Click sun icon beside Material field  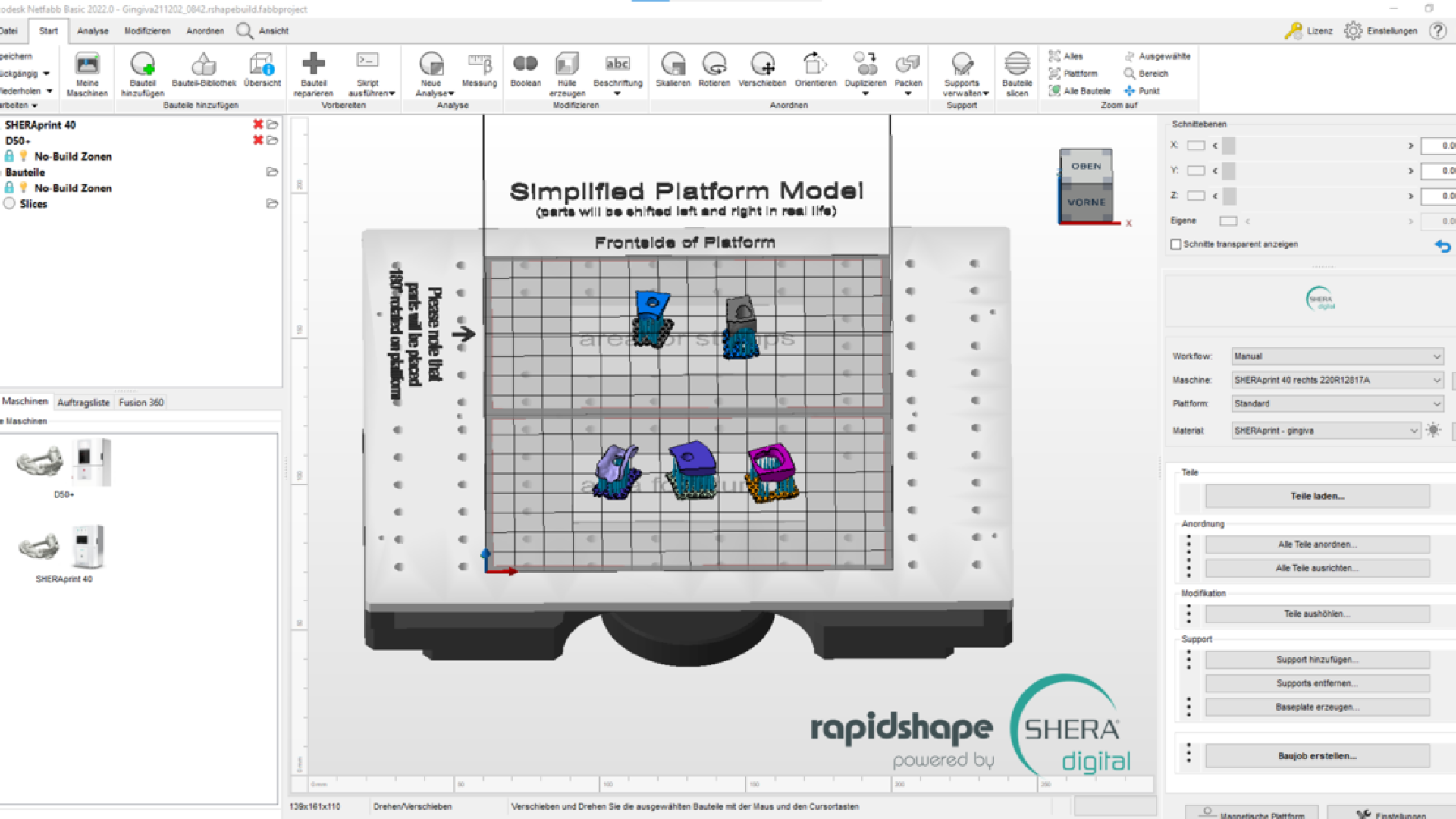(x=1433, y=430)
